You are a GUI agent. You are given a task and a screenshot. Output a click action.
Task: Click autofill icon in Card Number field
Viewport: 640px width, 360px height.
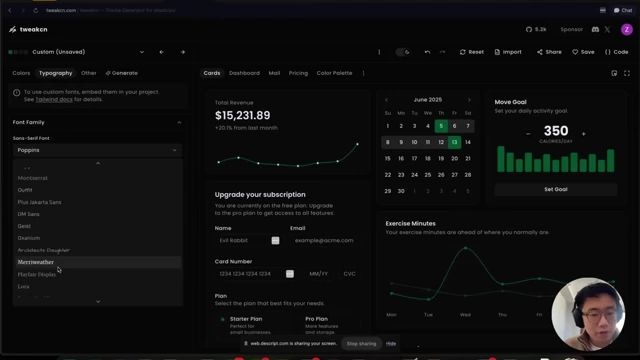[290, 274]
